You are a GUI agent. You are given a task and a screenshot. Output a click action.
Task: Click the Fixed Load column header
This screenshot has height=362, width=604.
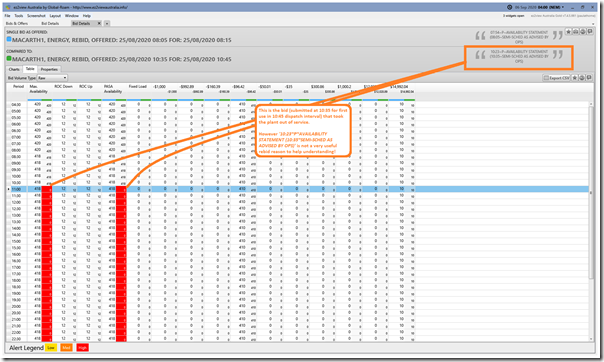click(x=138, y=86)
